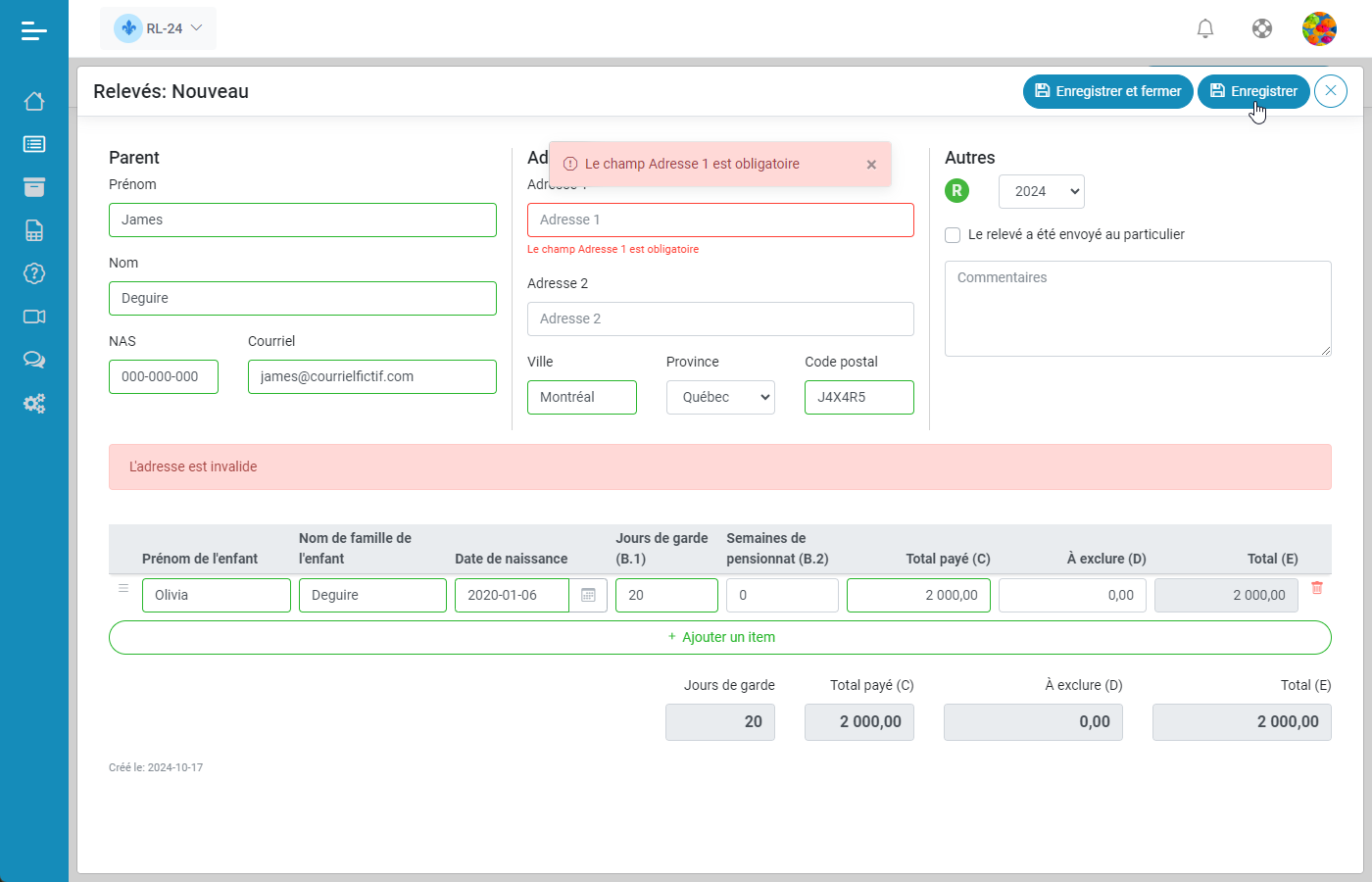
Task: Expand the RL-24 selector dropdown
Action: pyautogui.click(x=159, y=28)
